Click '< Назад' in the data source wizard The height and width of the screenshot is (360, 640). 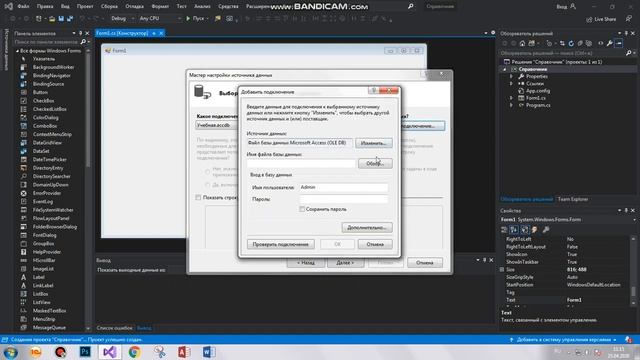pos(305,262)
